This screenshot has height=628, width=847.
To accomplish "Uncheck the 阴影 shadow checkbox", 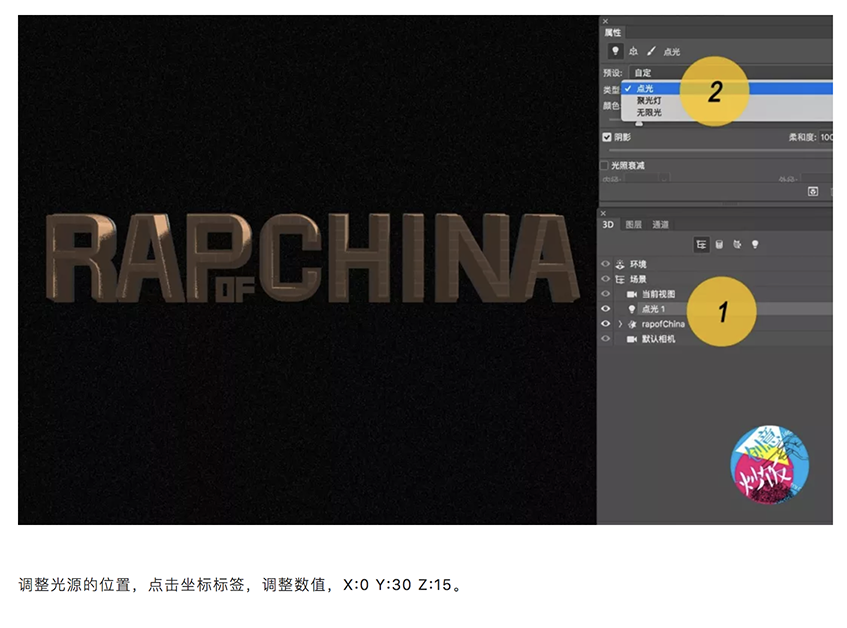I will (607, 137).
